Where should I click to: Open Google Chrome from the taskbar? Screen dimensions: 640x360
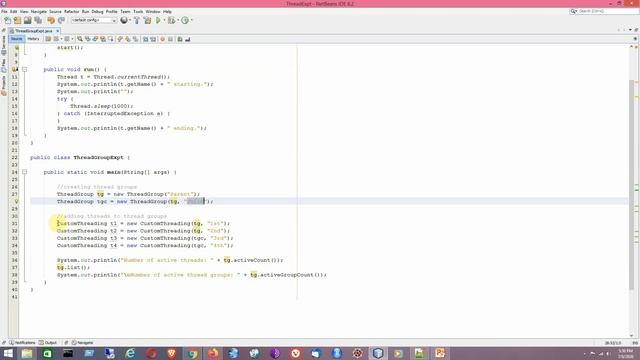click(x=192, y=353)
